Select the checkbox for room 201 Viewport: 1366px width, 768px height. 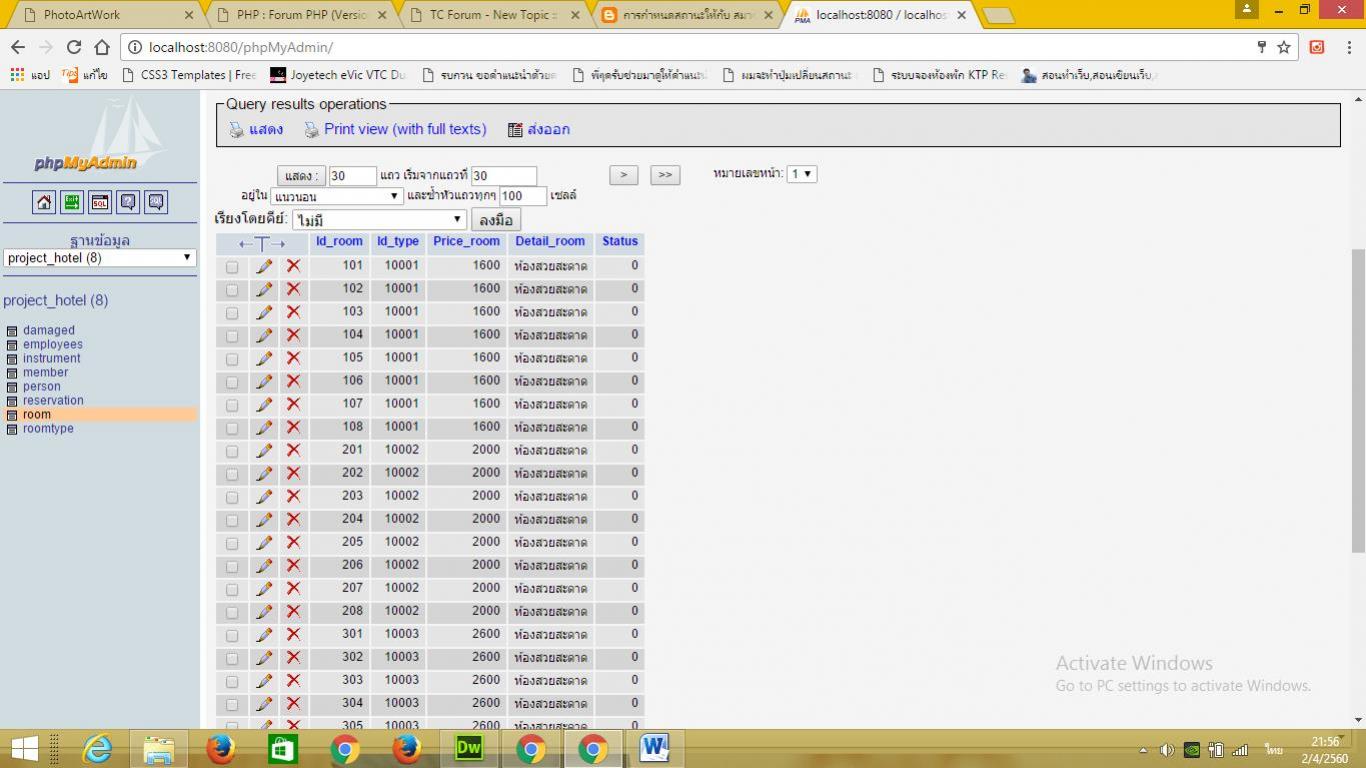tap(232, 451)
